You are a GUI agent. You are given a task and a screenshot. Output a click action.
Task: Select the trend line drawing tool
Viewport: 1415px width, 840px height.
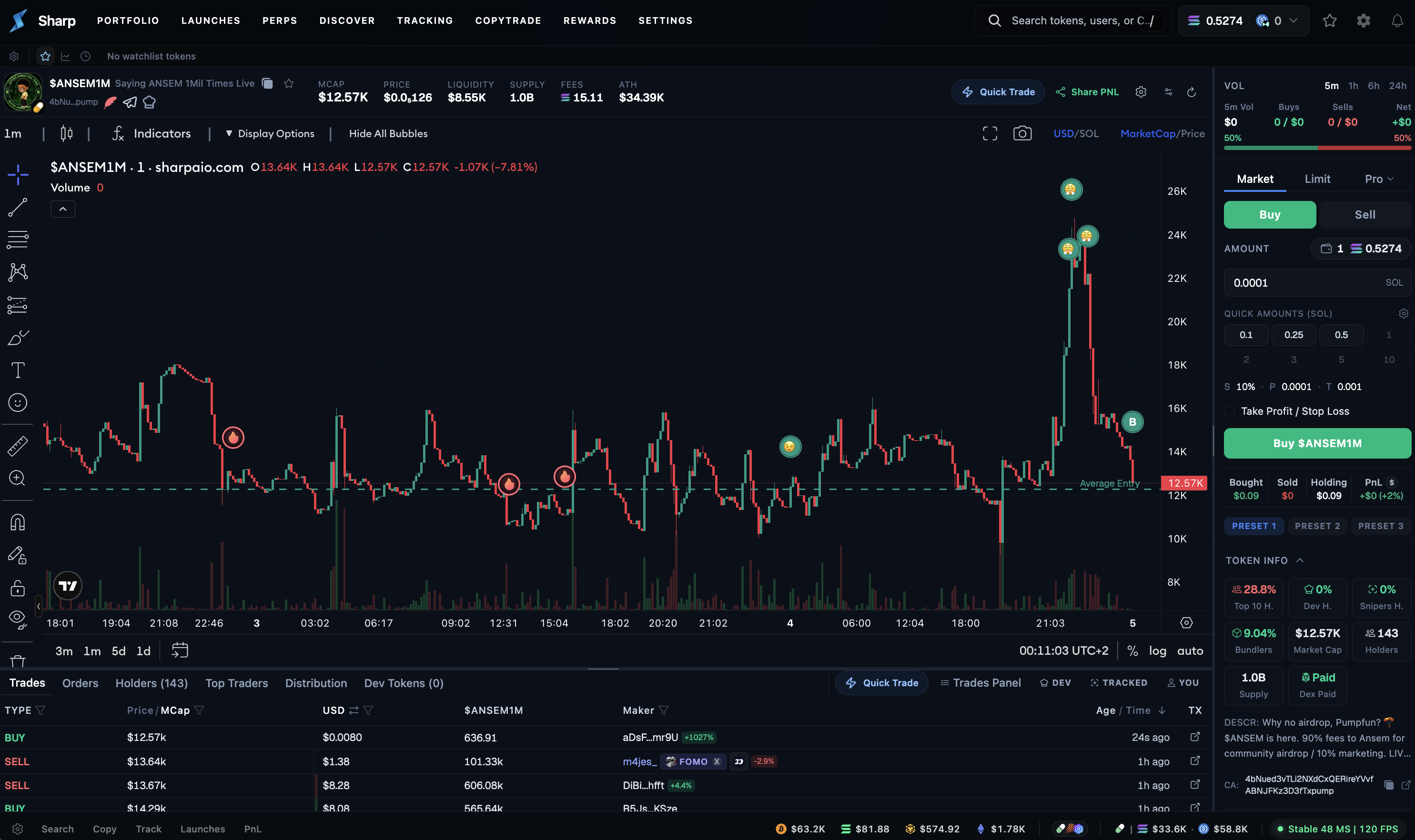click(18, 207)
